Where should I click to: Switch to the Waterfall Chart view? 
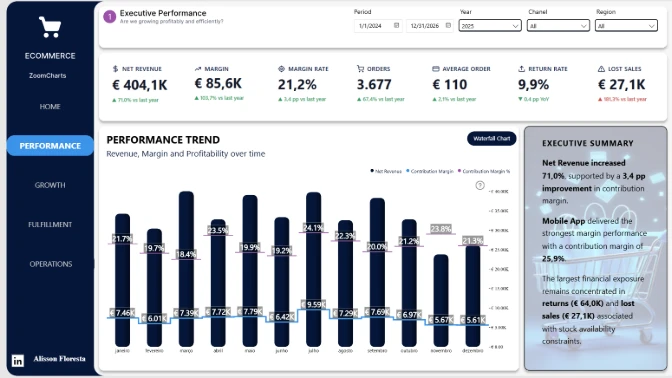click(x=492, y=138)
